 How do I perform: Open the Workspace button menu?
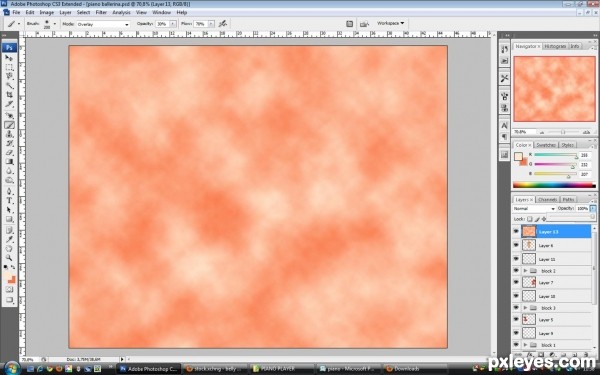(390, 23)
